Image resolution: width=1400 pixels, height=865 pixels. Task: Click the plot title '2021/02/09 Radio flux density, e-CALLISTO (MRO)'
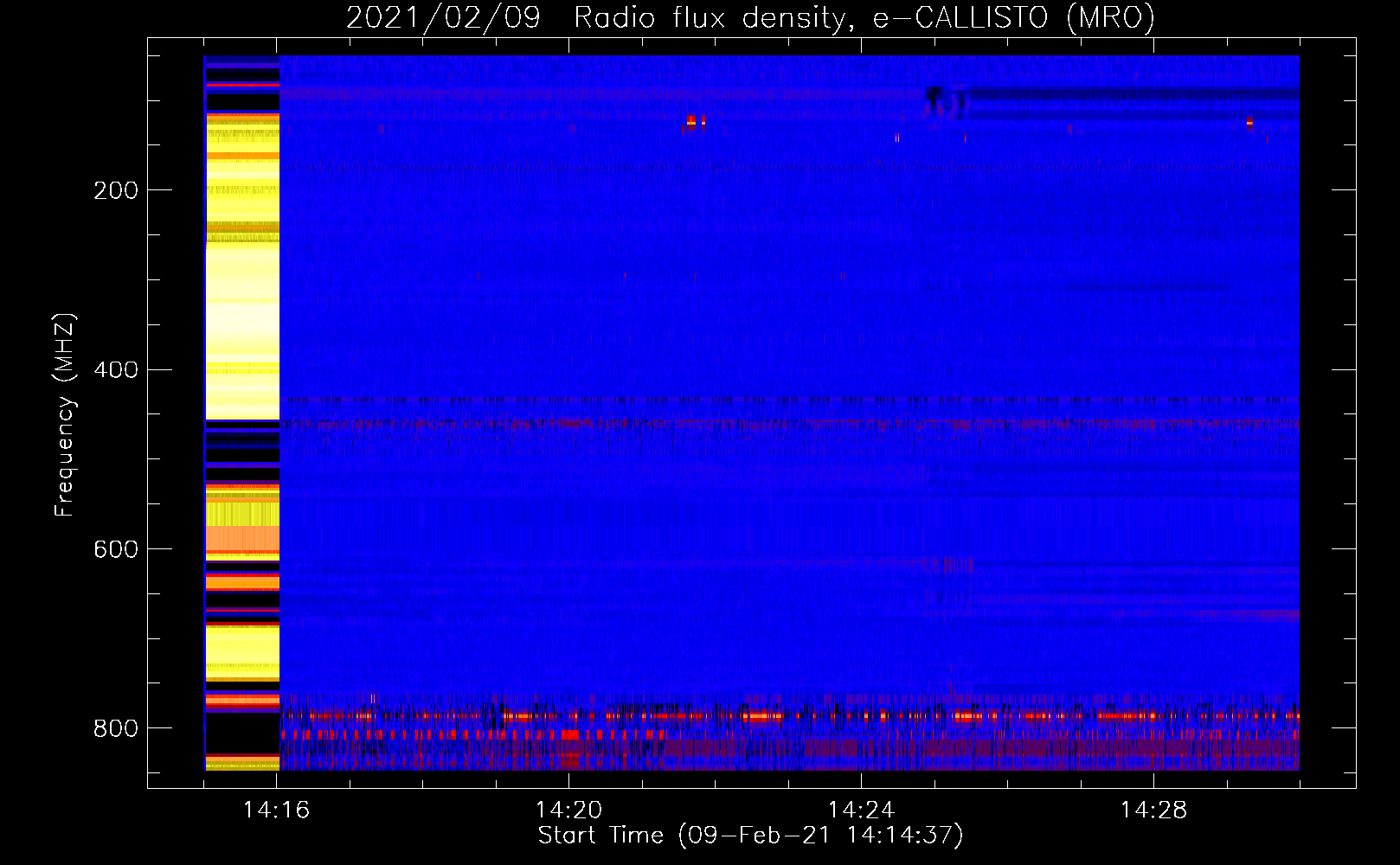point(750,17)
